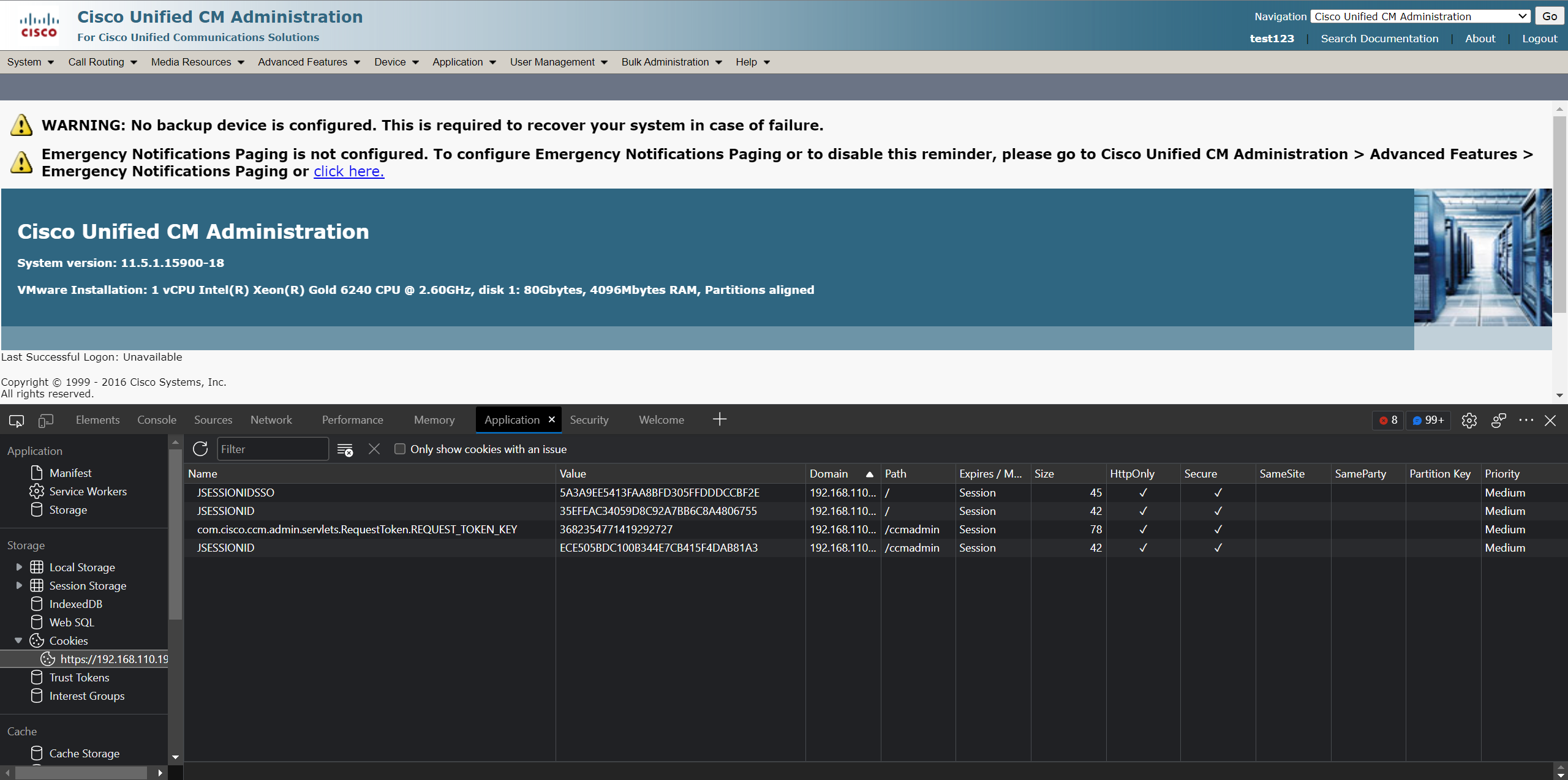Viewport: 1568px width, 780px height.
Task: Add a new panel with the plus icon
Action: click(719, 419)
